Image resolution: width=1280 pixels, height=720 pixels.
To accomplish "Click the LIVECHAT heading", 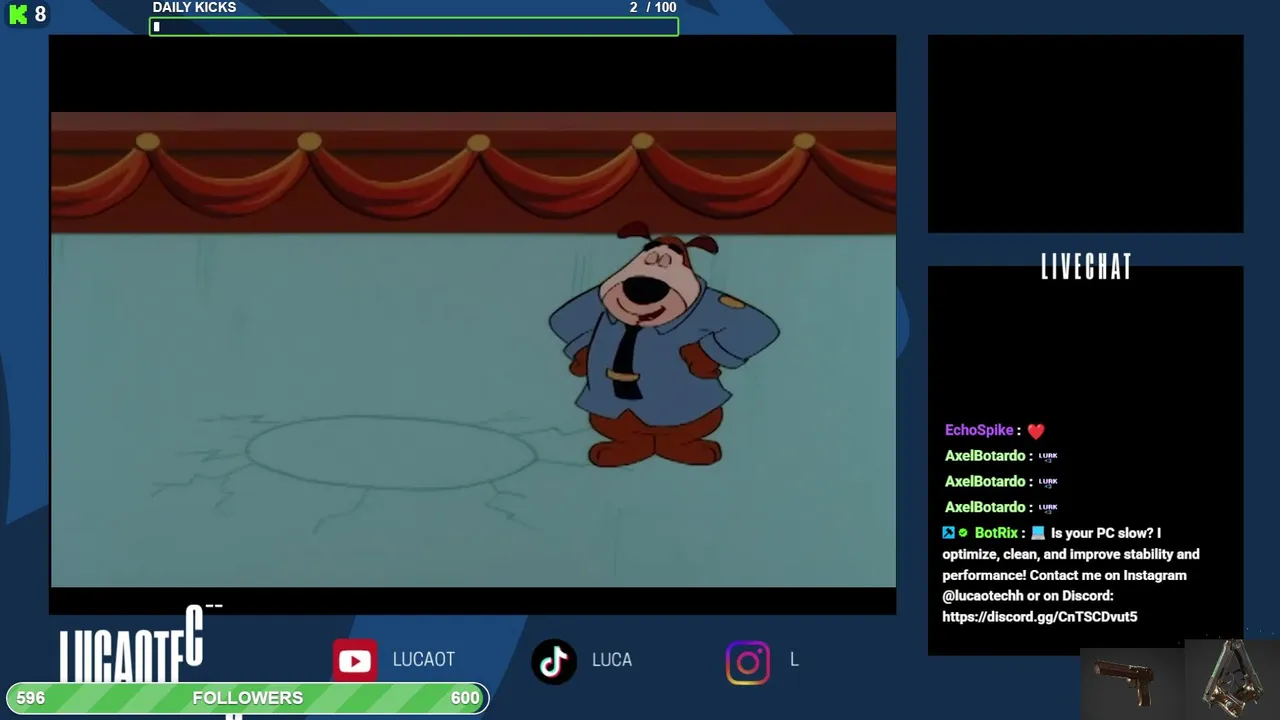I will 1086,266.
